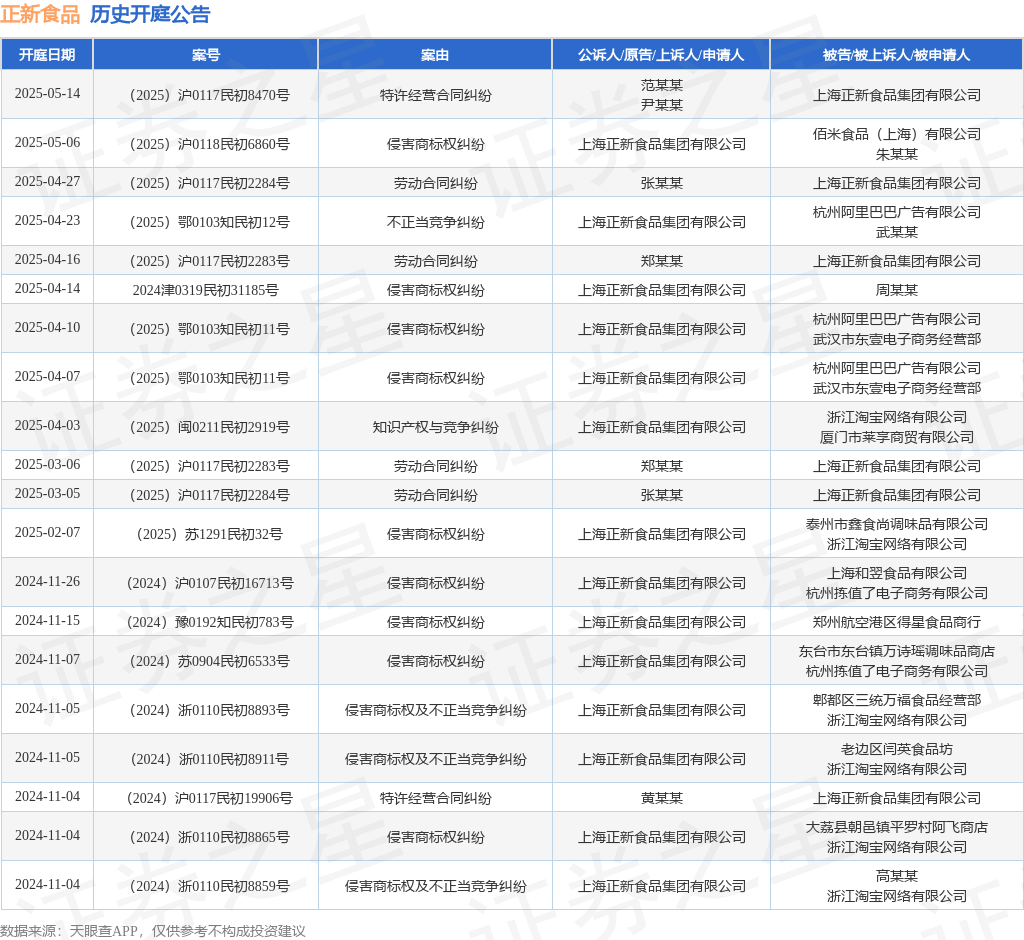This screenshot has height=940, width=1024.
Task: Click the date cell 2025-04-27
Action: pyautogui.click(x=47, y=182)
